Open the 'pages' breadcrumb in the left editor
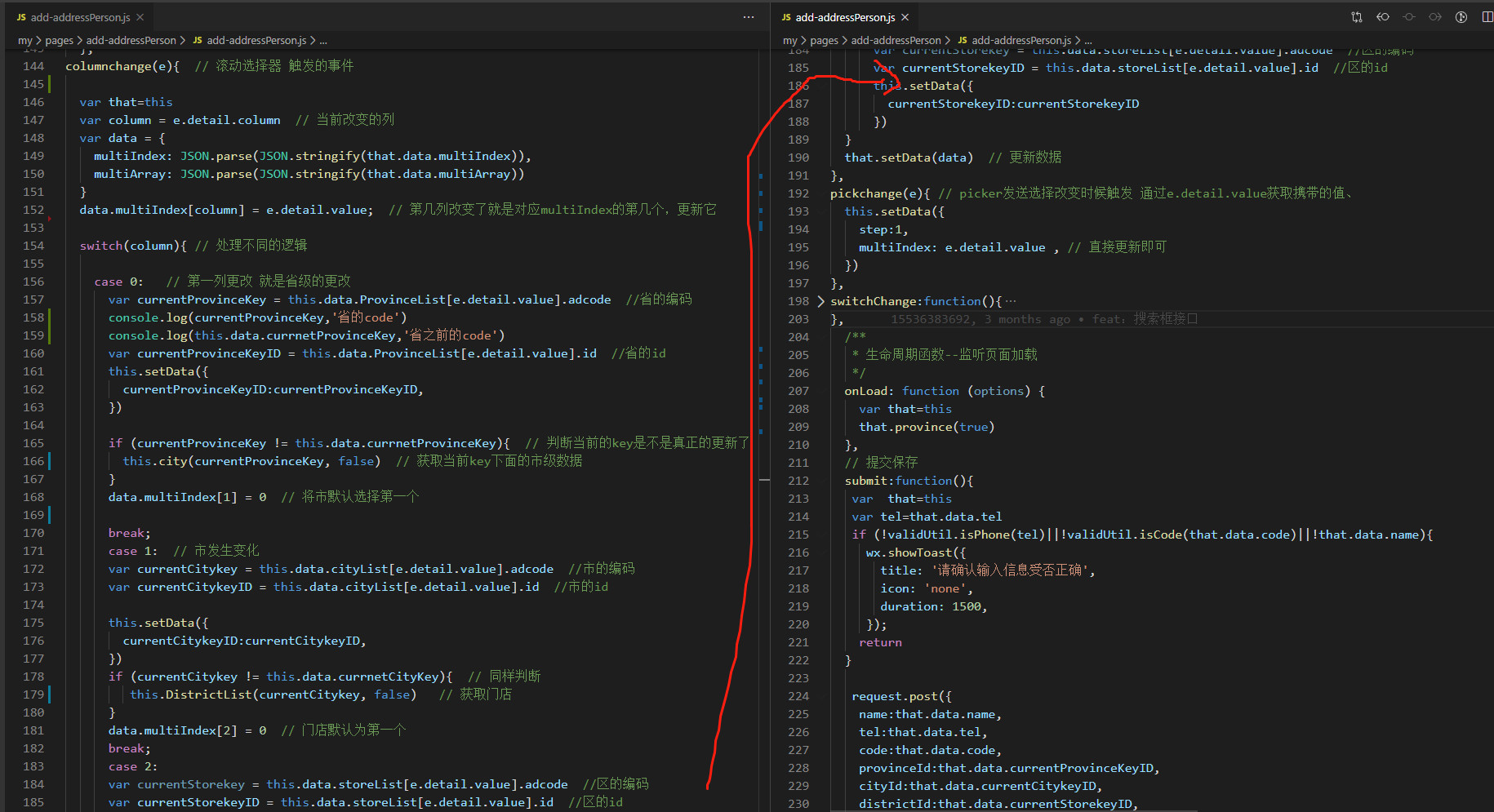 [x=59, y=40]
